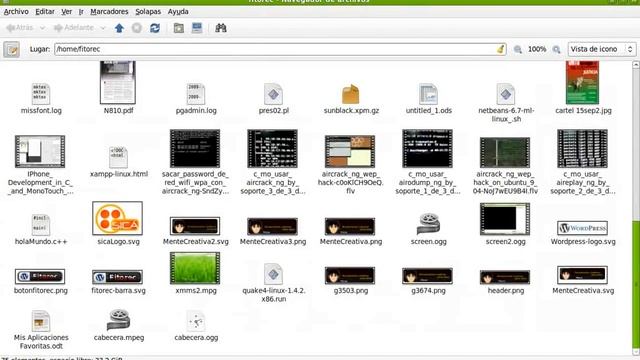Reload the current folder
This screenshot has height=360, width=640.
(155, 28)
